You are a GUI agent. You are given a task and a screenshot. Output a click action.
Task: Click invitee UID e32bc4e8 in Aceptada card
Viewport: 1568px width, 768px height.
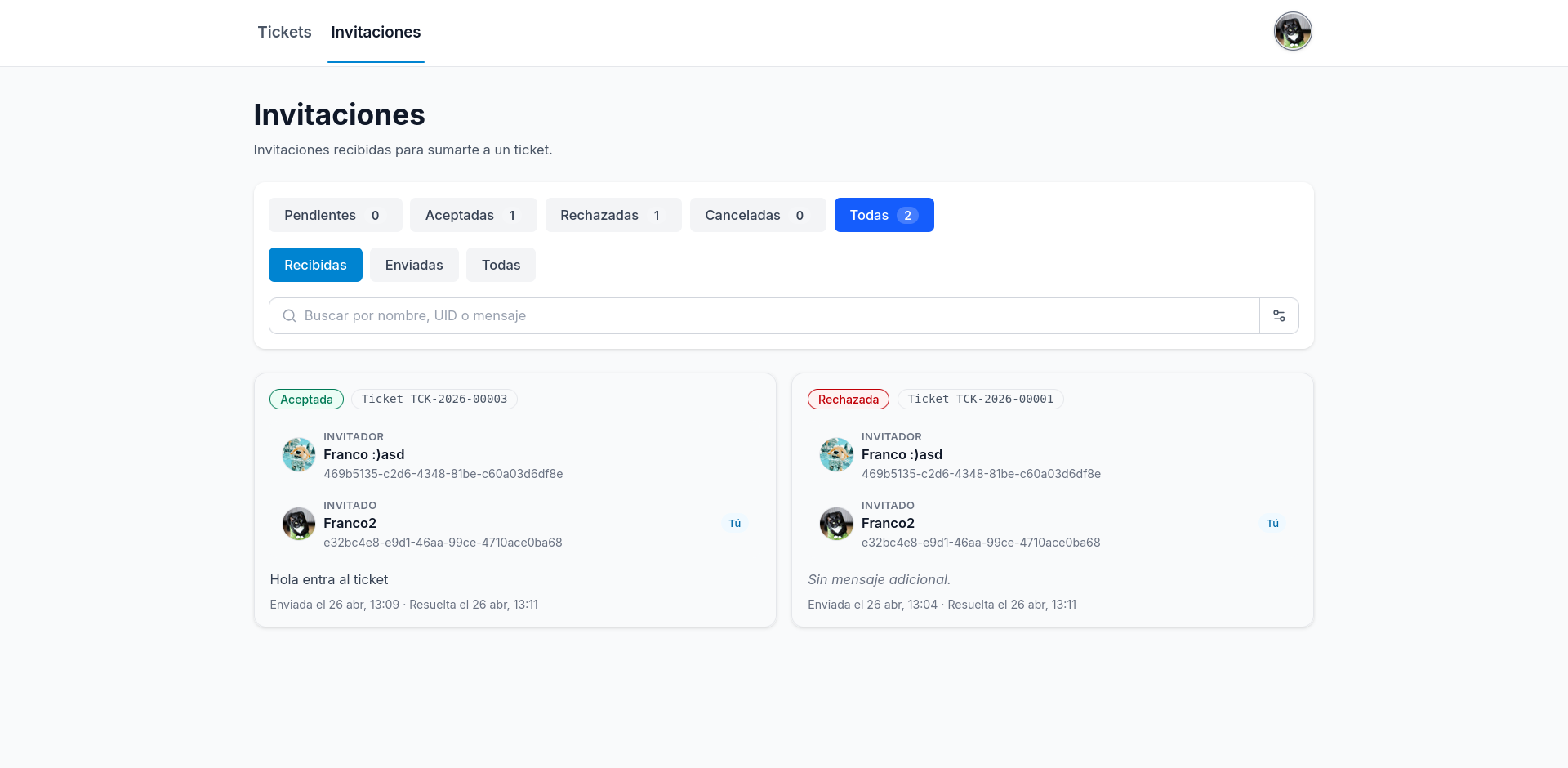pyautogui.click(x=443, y=543)
